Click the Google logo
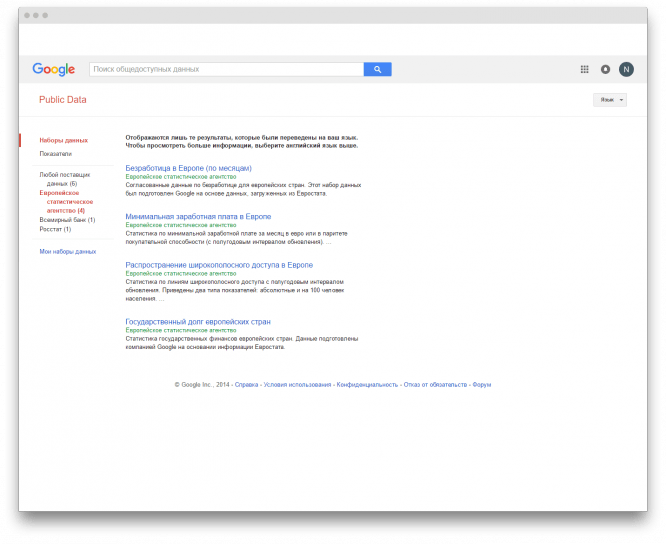The height and width of the screenshot is (544, 666). [x=54, y=69]
